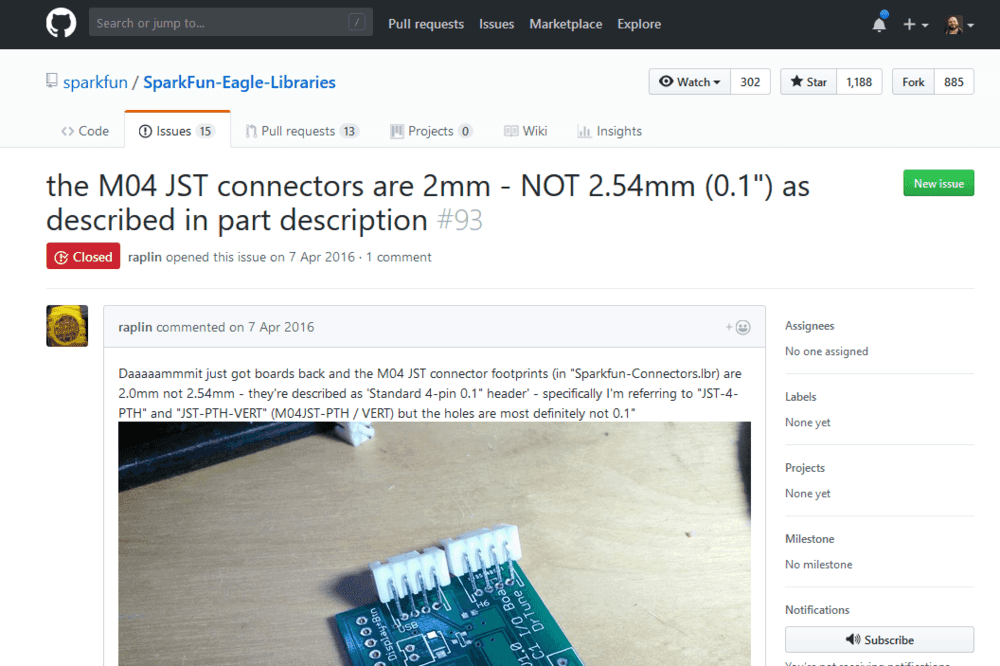Screen dimensions: 1000x666
Task: Focus the Search or jump to field
Action: click(x=231, y=23)
